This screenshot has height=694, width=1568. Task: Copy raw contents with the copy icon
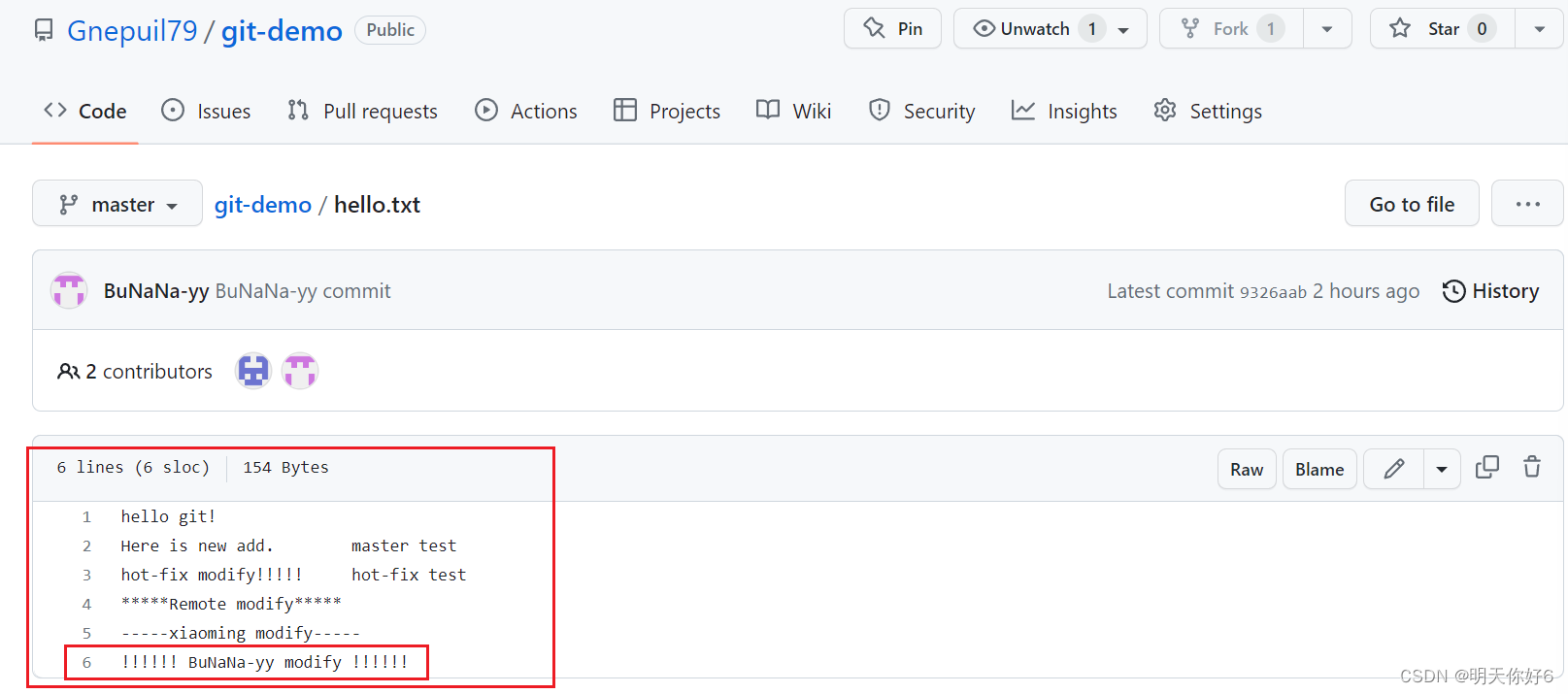pos(1487,468)
